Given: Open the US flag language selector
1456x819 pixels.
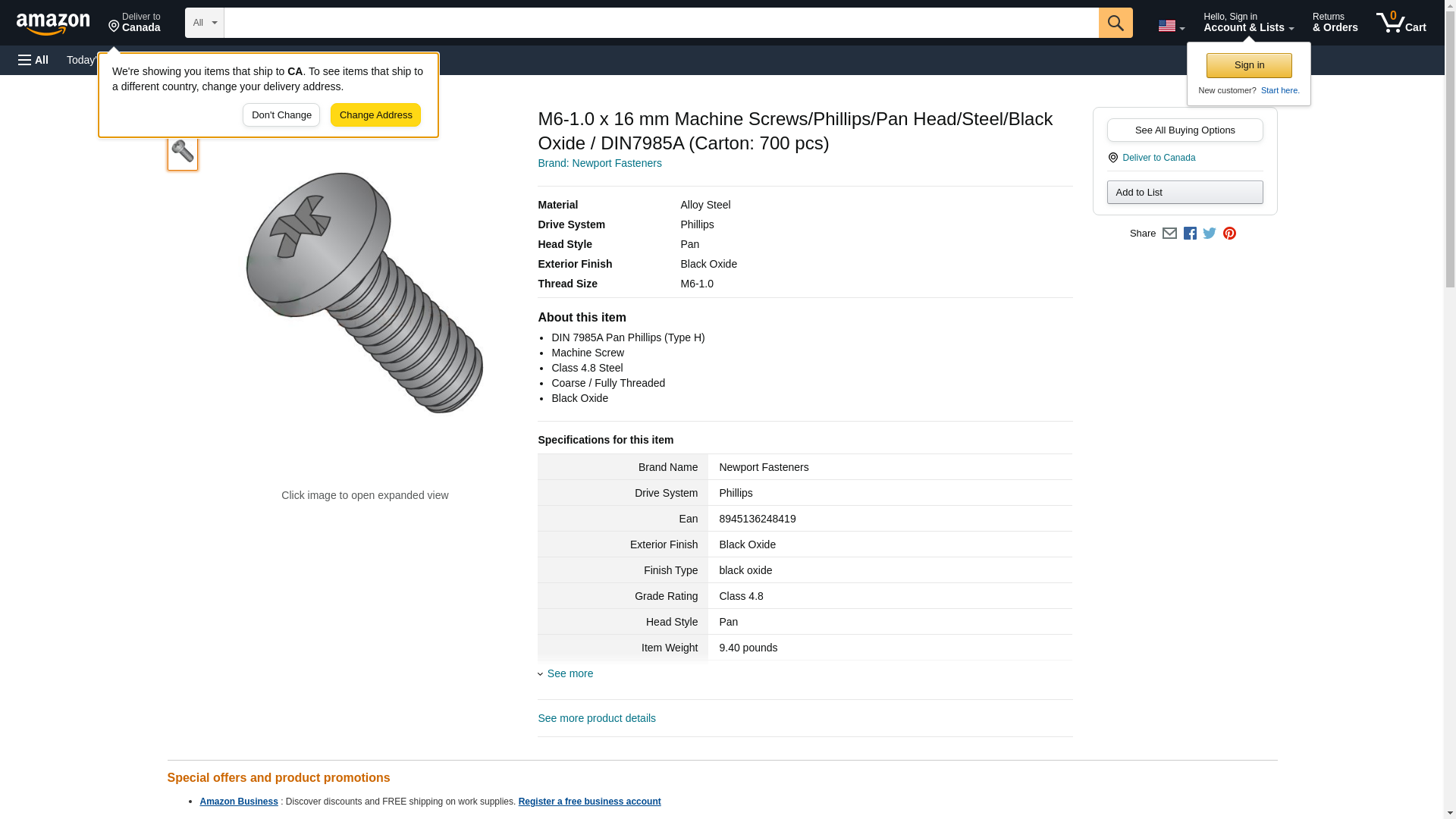Looking at the screenshot, I should 1171,26.
